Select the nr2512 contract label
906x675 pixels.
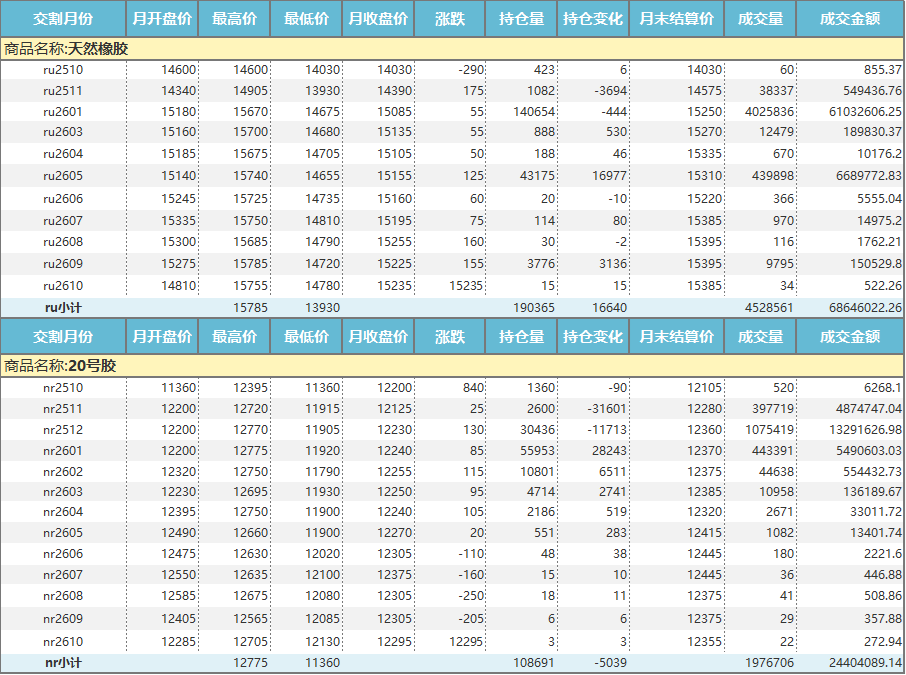(63, 430)
